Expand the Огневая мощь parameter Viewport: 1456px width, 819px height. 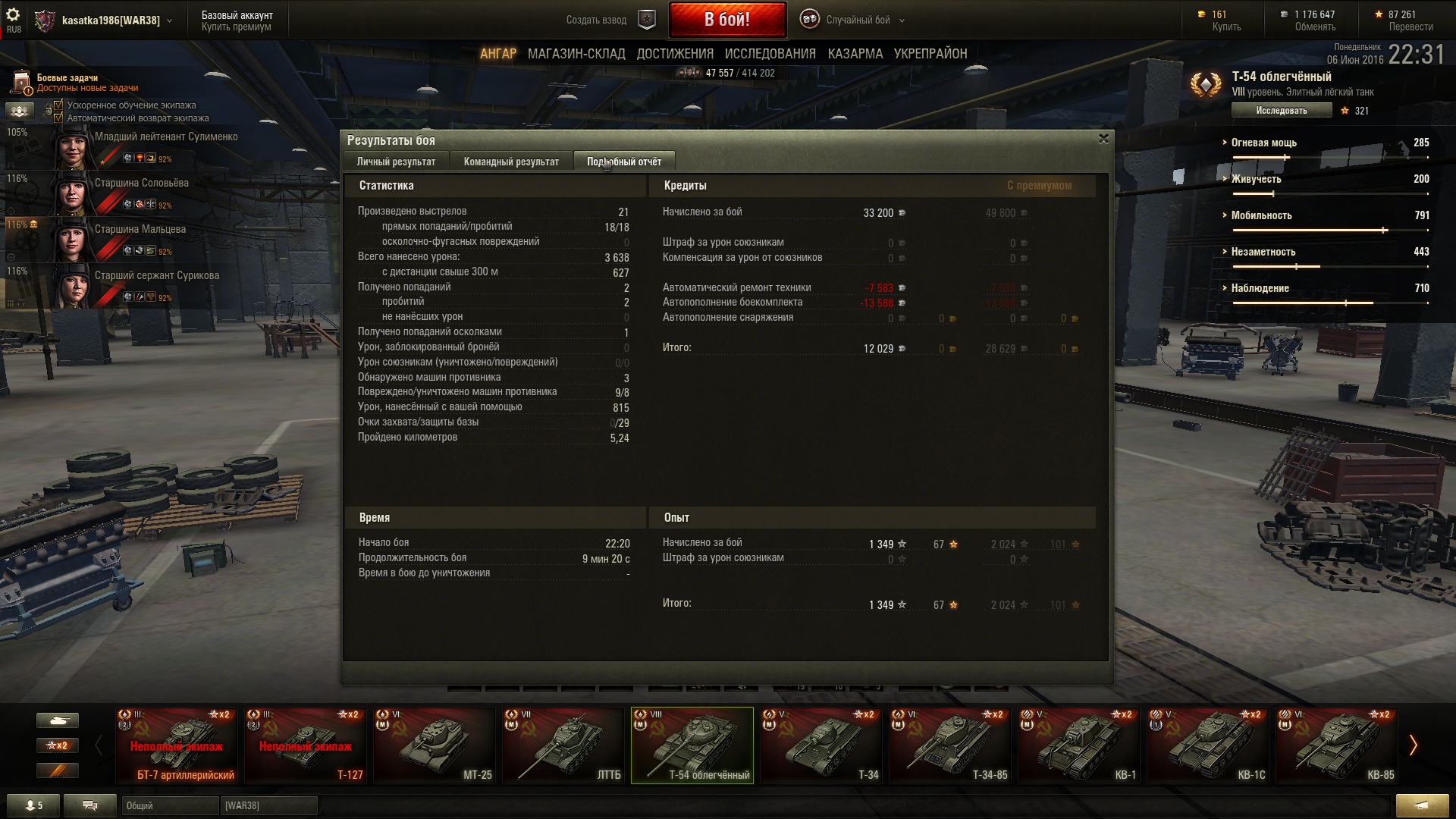tap(1263, 143)
